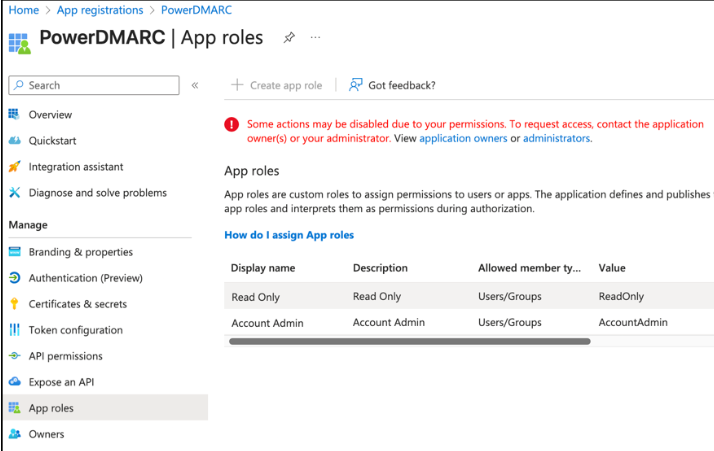Viewport: 714px width, 451px height.
Task: Click Got feedback? button
Action: pyautogui.click(x=392, y=85)
